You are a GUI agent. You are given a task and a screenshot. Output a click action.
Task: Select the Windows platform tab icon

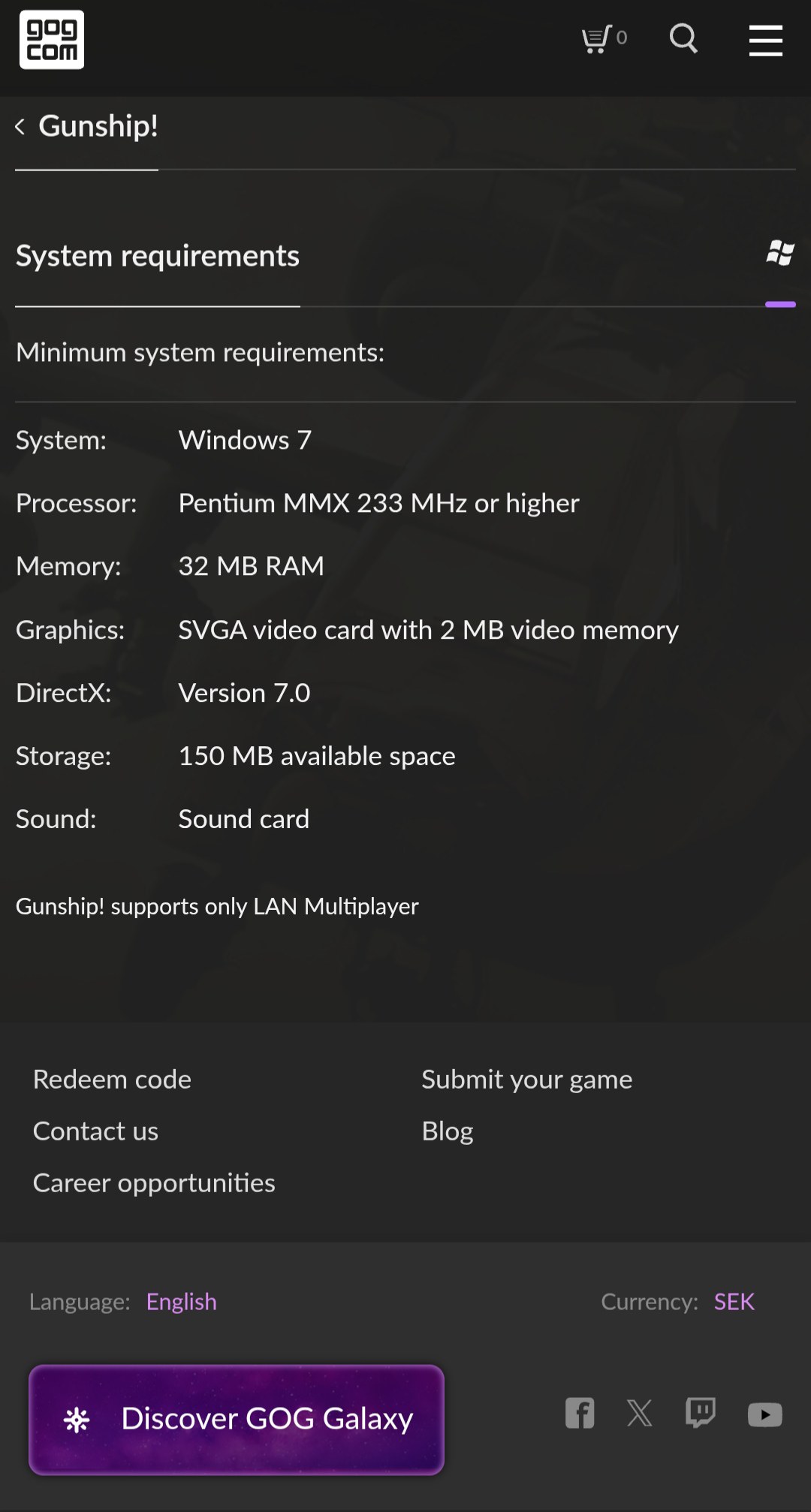point(780,253)
